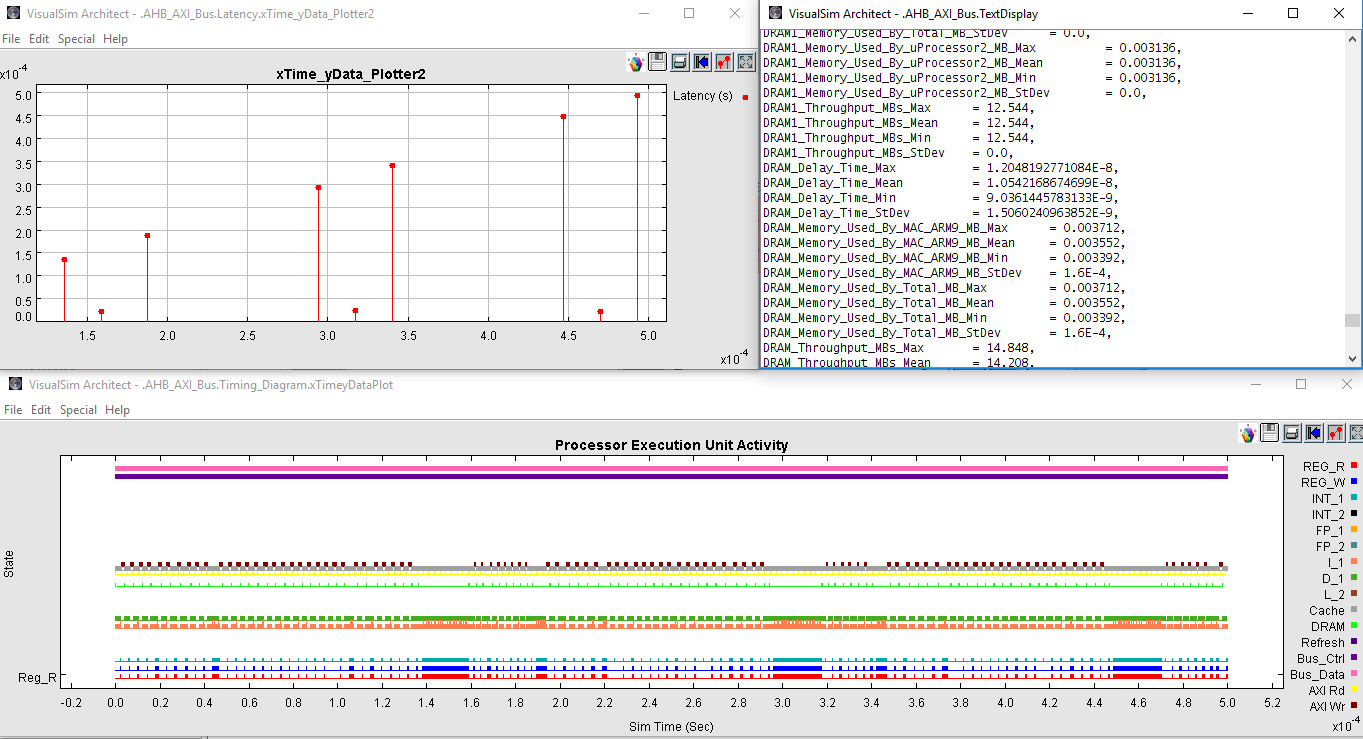Open Help menu in Timing Diagram window
The image size is (1363, 739).
pyautogui.click(x=117, y=410)
